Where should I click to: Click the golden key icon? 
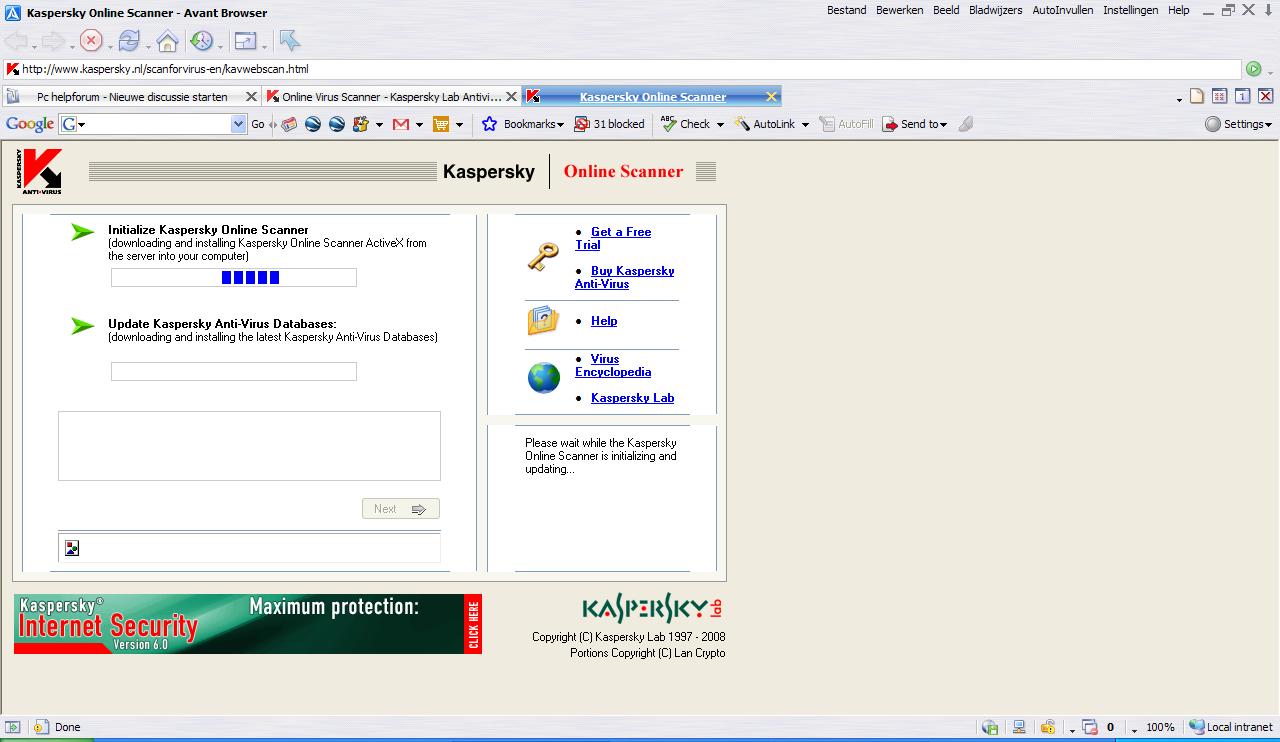click(x=543, y=257)
